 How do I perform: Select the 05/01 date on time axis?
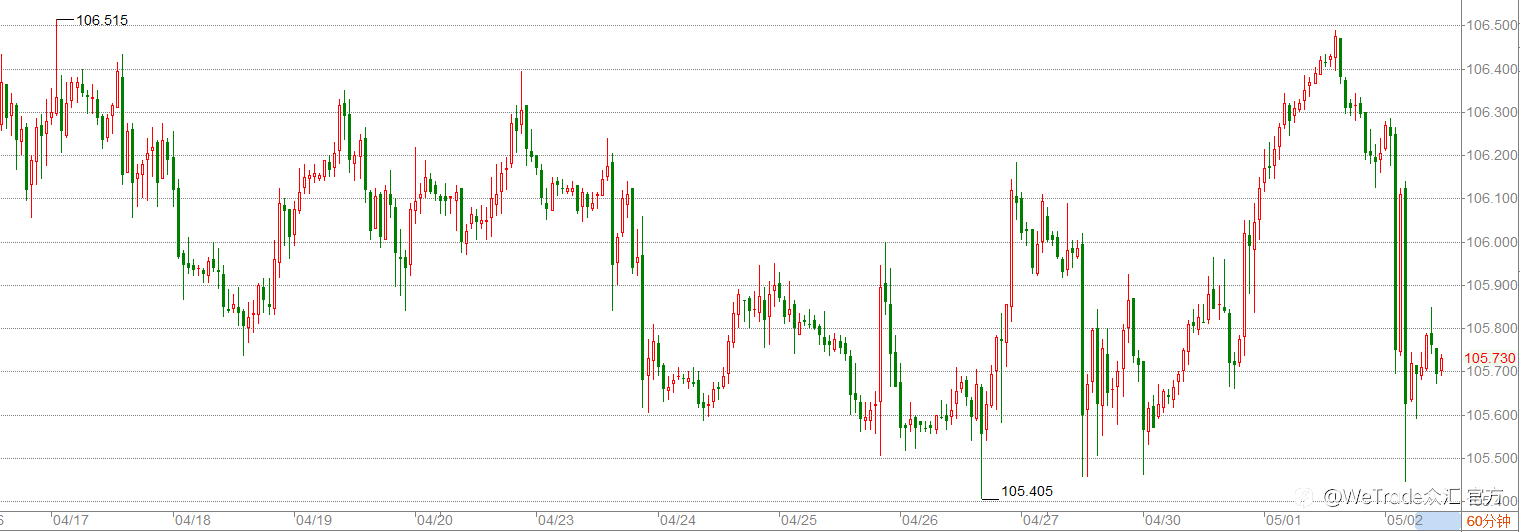coord(1283,521)
